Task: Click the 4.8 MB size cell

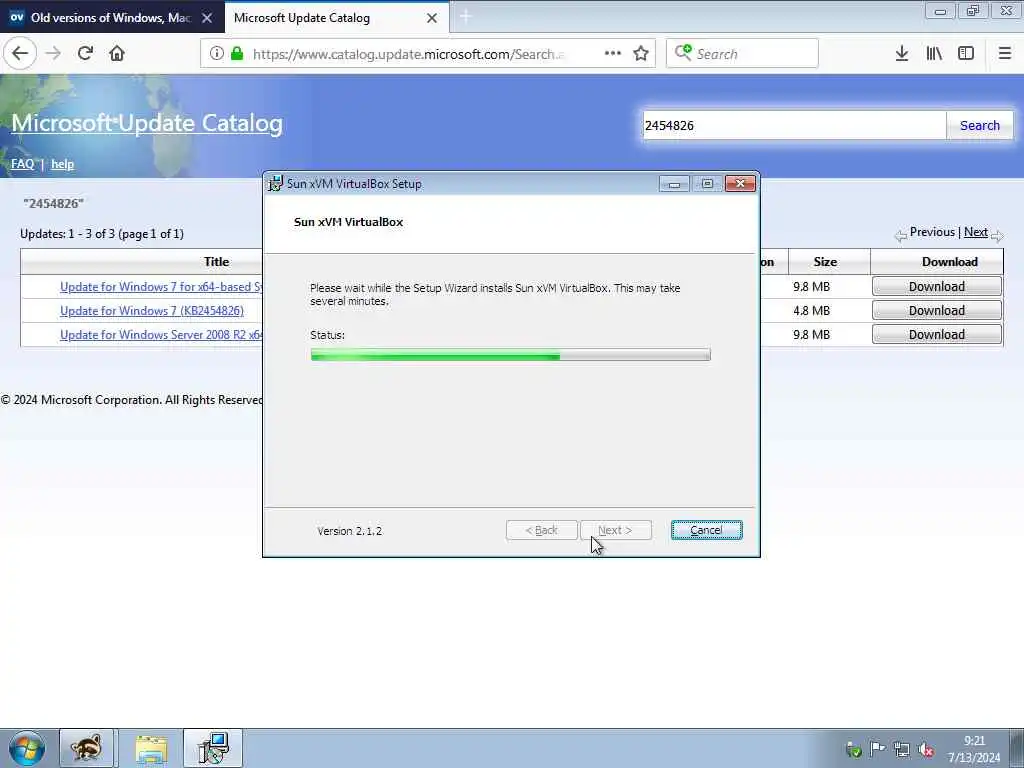Action: click(811, 311)
